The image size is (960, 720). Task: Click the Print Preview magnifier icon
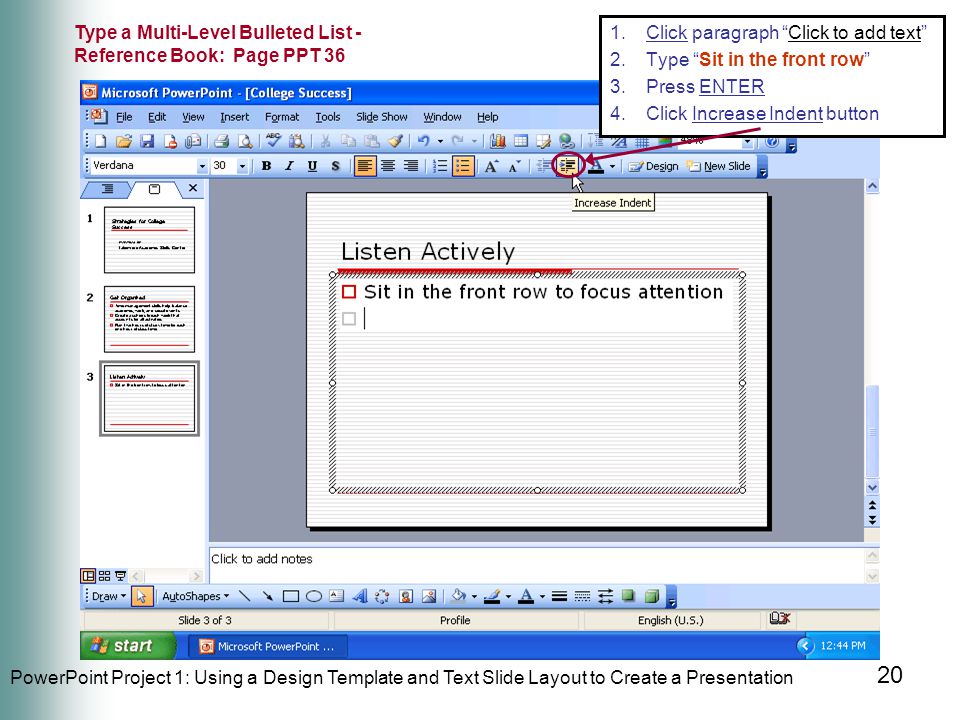[245, 141]
